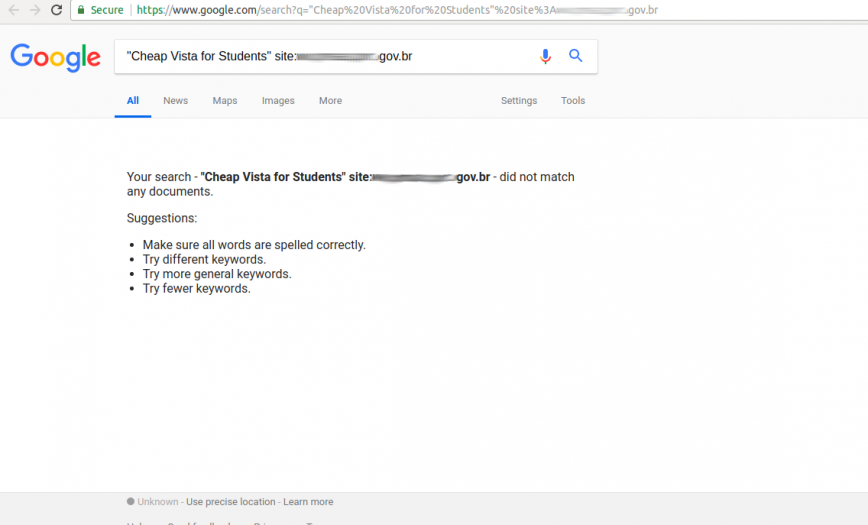Image resolution: width=868 pixels, height=525 pixels.
Task: Click the green Secure padlock icon
Action: 80,10
